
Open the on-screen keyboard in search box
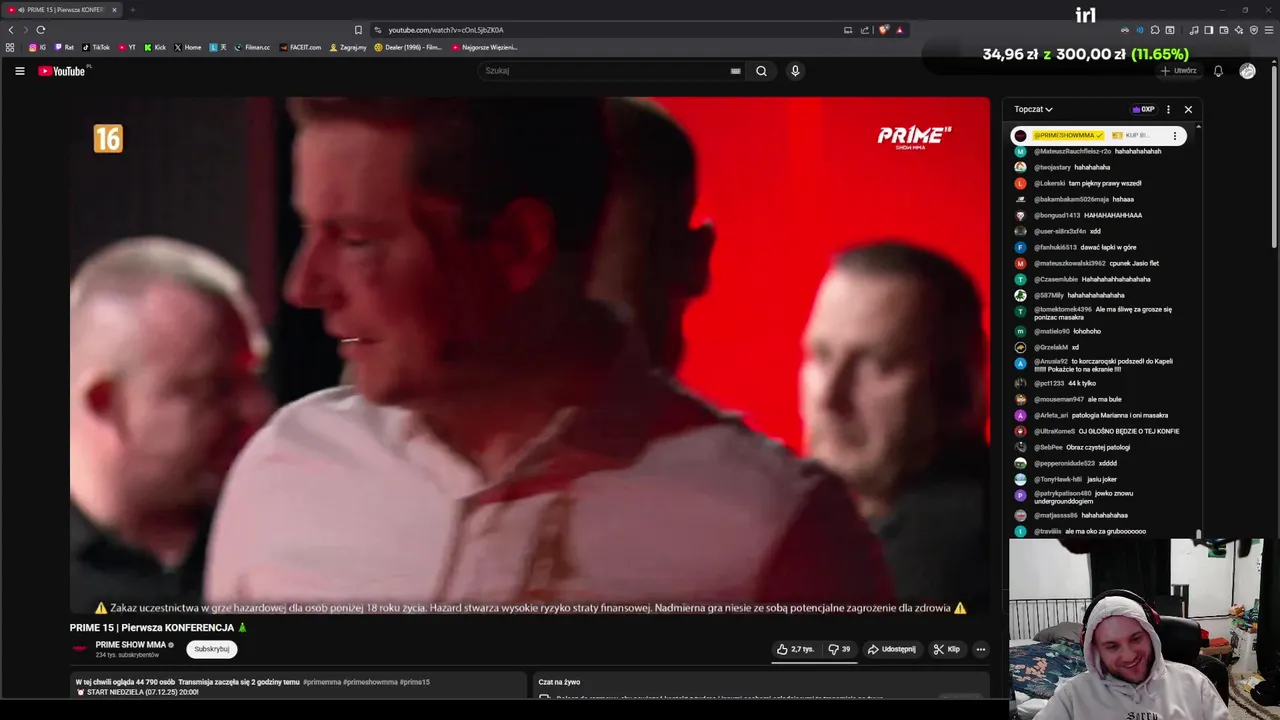click(x=735, y=71)
